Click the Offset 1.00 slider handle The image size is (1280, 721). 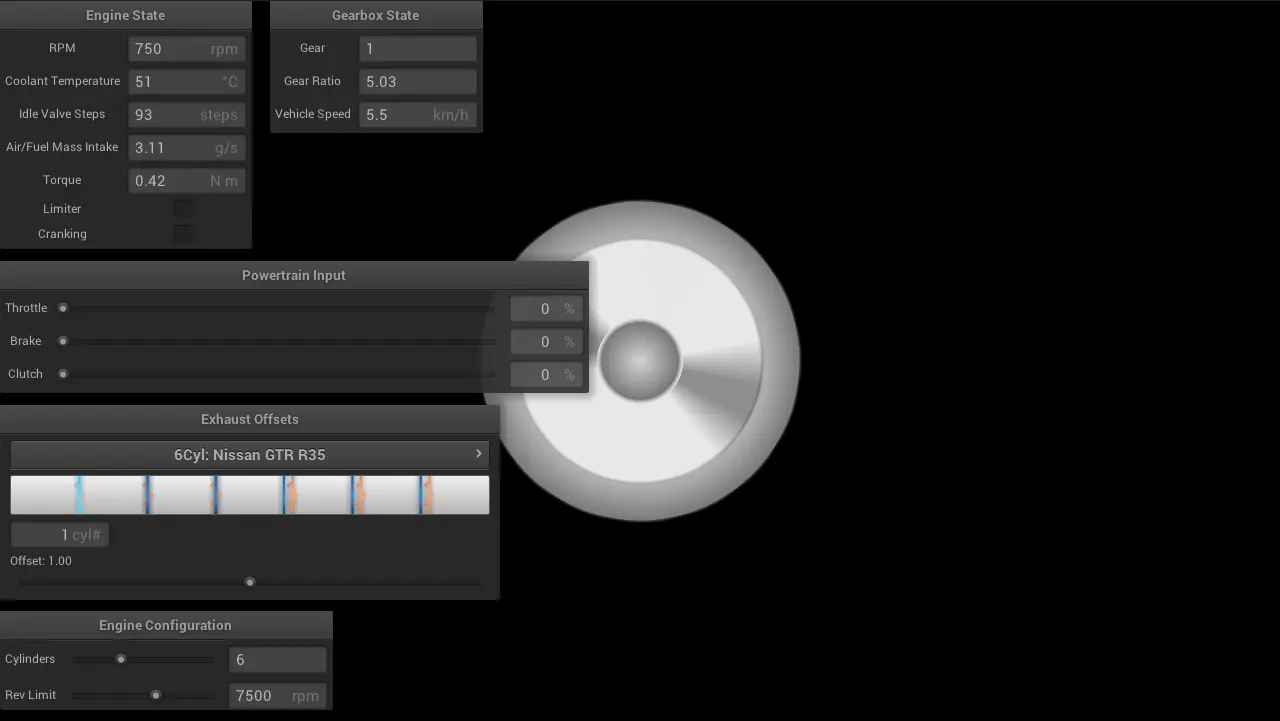point(249,581)
